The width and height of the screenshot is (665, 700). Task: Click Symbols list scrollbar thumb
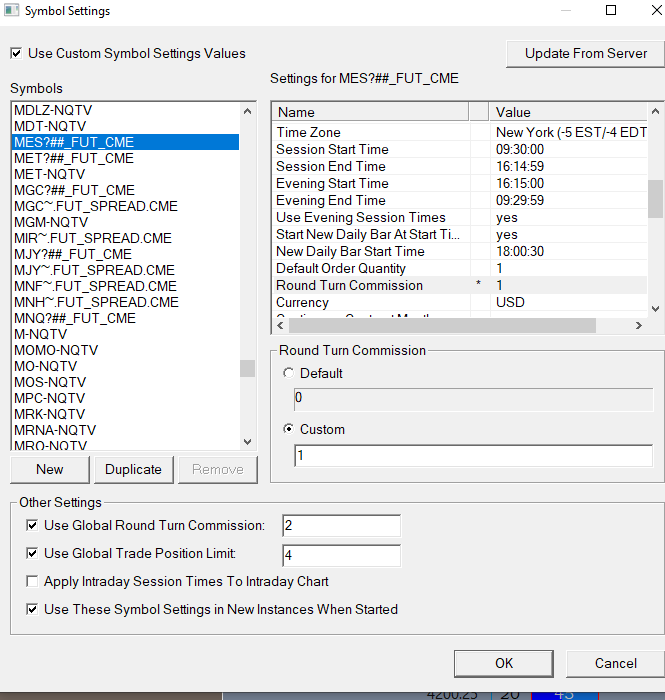pyautogui.click(x=248, y=369)
